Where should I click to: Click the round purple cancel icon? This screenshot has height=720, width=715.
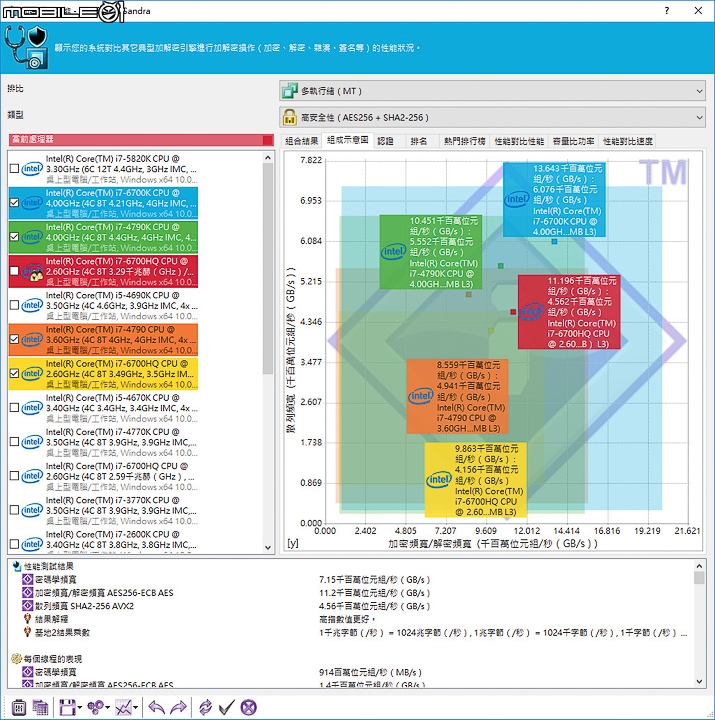[x=248, y=707]
